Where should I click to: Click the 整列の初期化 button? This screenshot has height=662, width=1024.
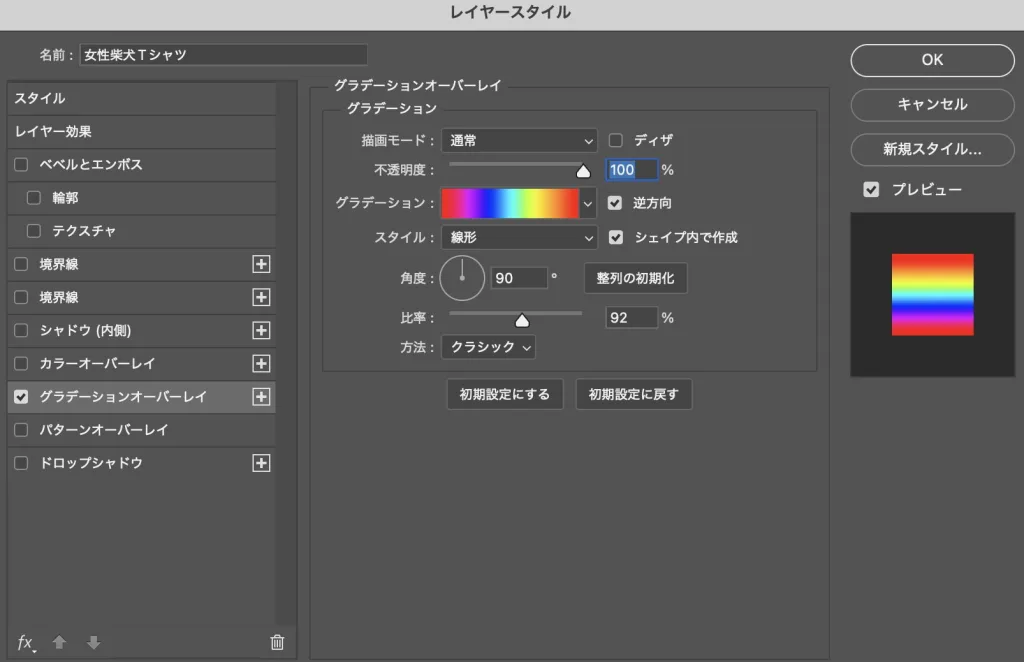pyautogui.click(x=635, y=278)
